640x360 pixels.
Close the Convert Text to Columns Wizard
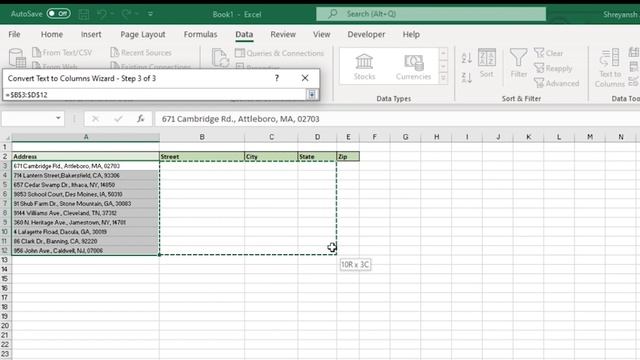(305, 78)
